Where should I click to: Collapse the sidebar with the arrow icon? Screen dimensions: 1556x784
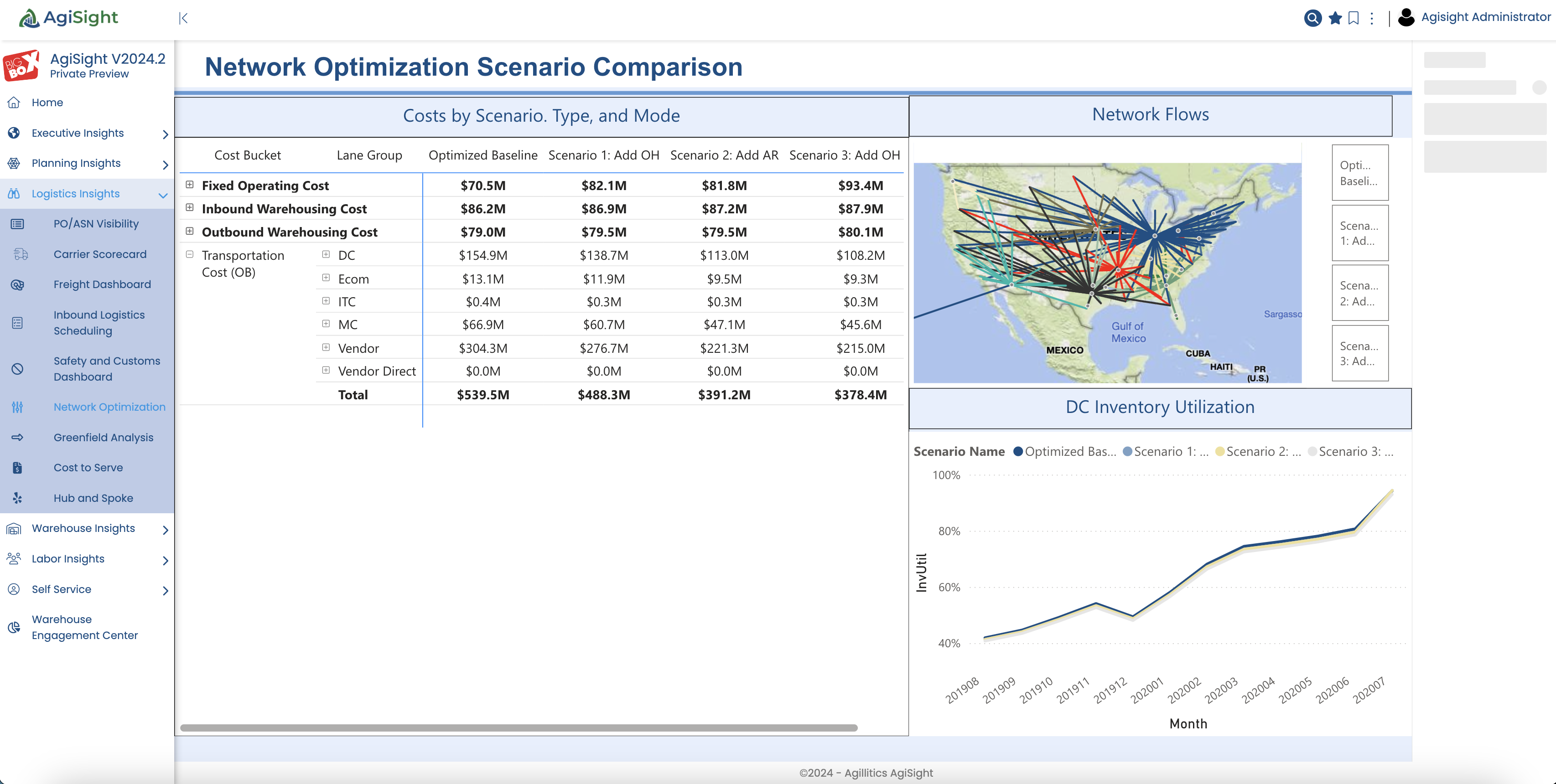tap(184, 18)
